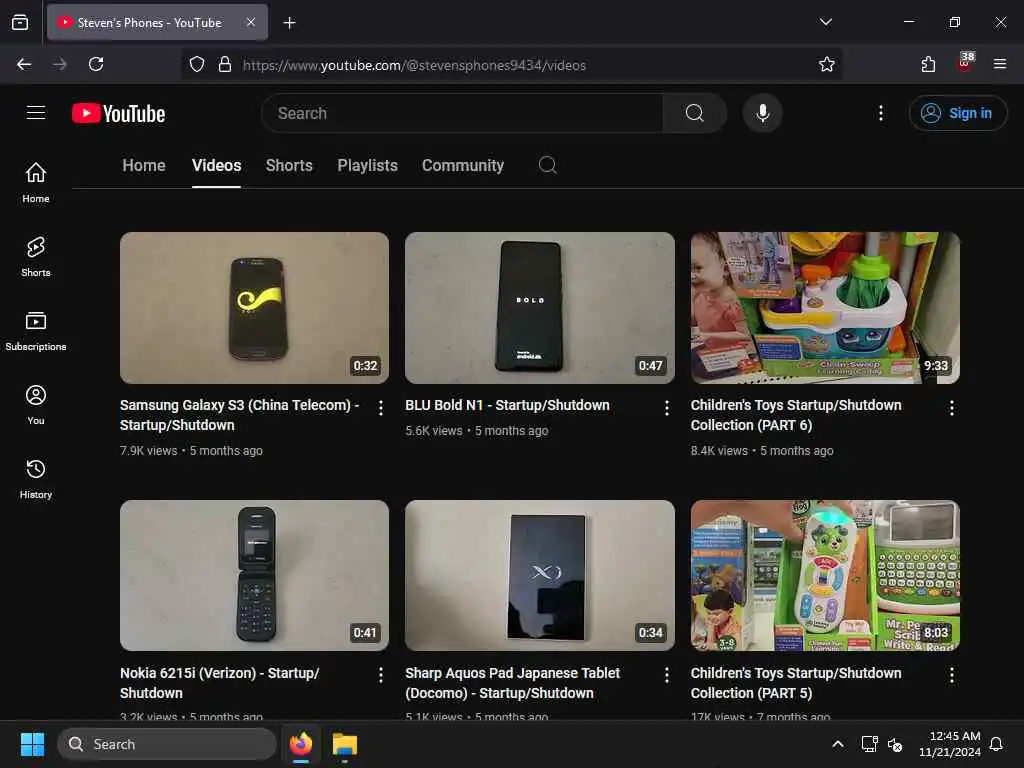Open Children's Toys Collection (PART 5) title

[x=796, y=682]
